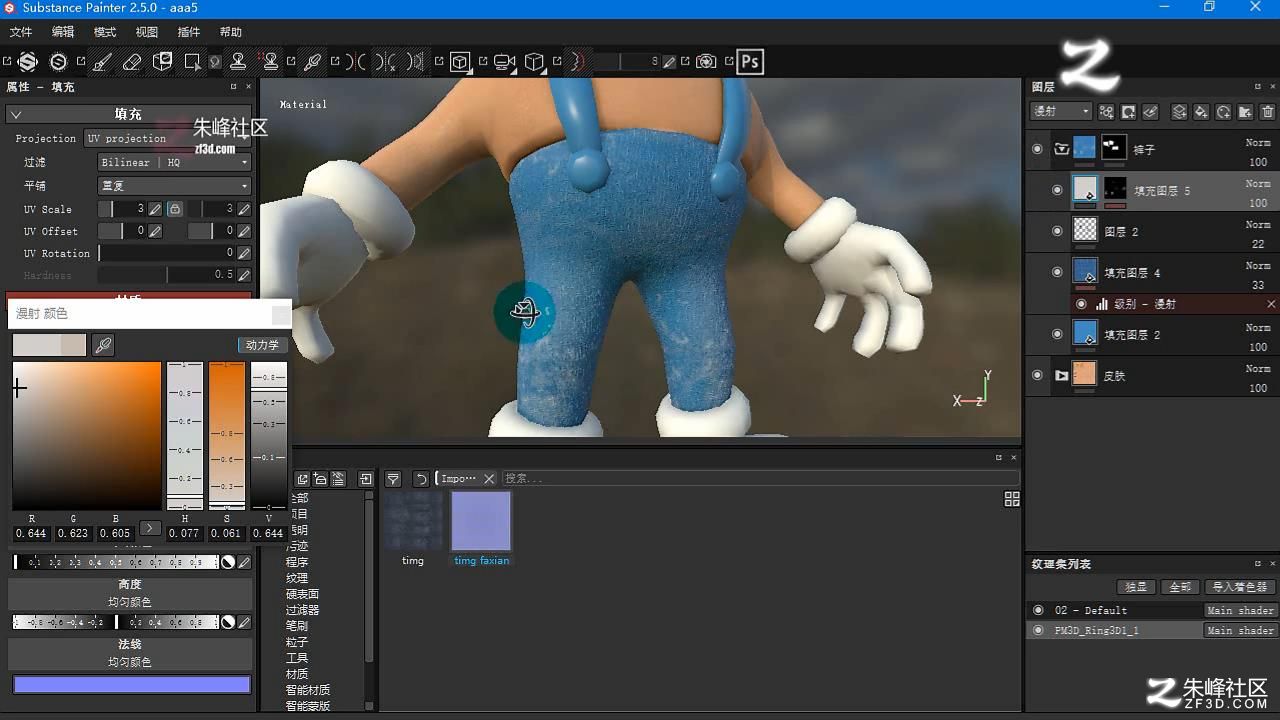The height and width of the screenshot is (720, 1280).
Task: Click the 全部 button in texture set list
Action: [1180, 587]
